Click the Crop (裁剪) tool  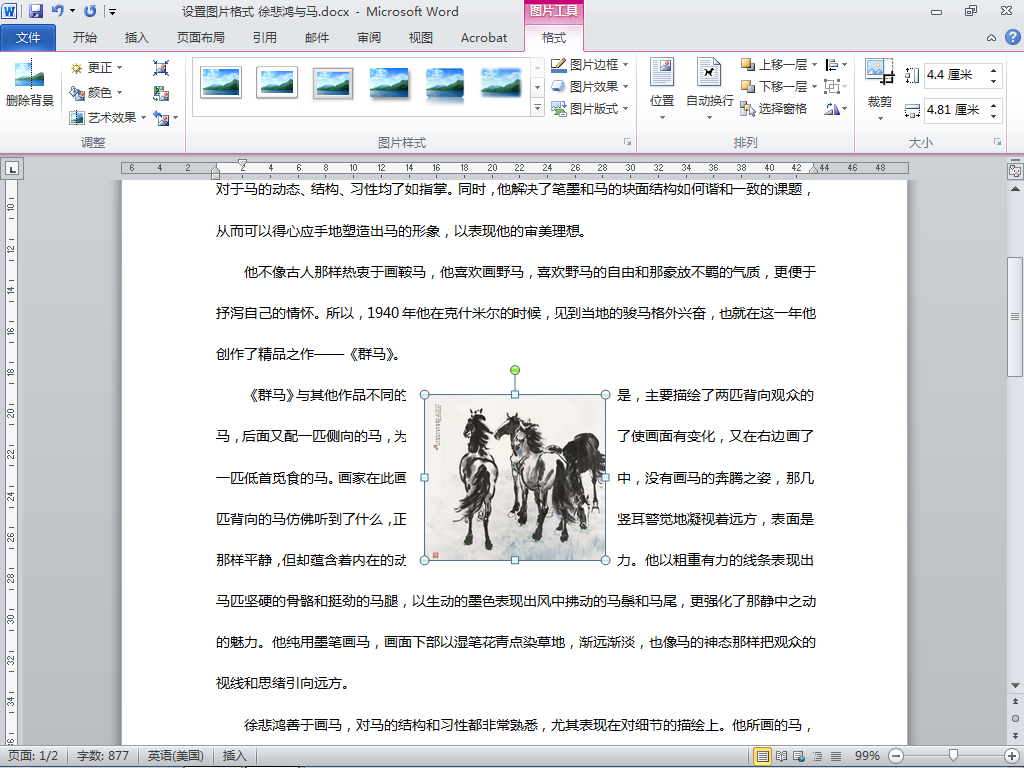coord(880,89)
